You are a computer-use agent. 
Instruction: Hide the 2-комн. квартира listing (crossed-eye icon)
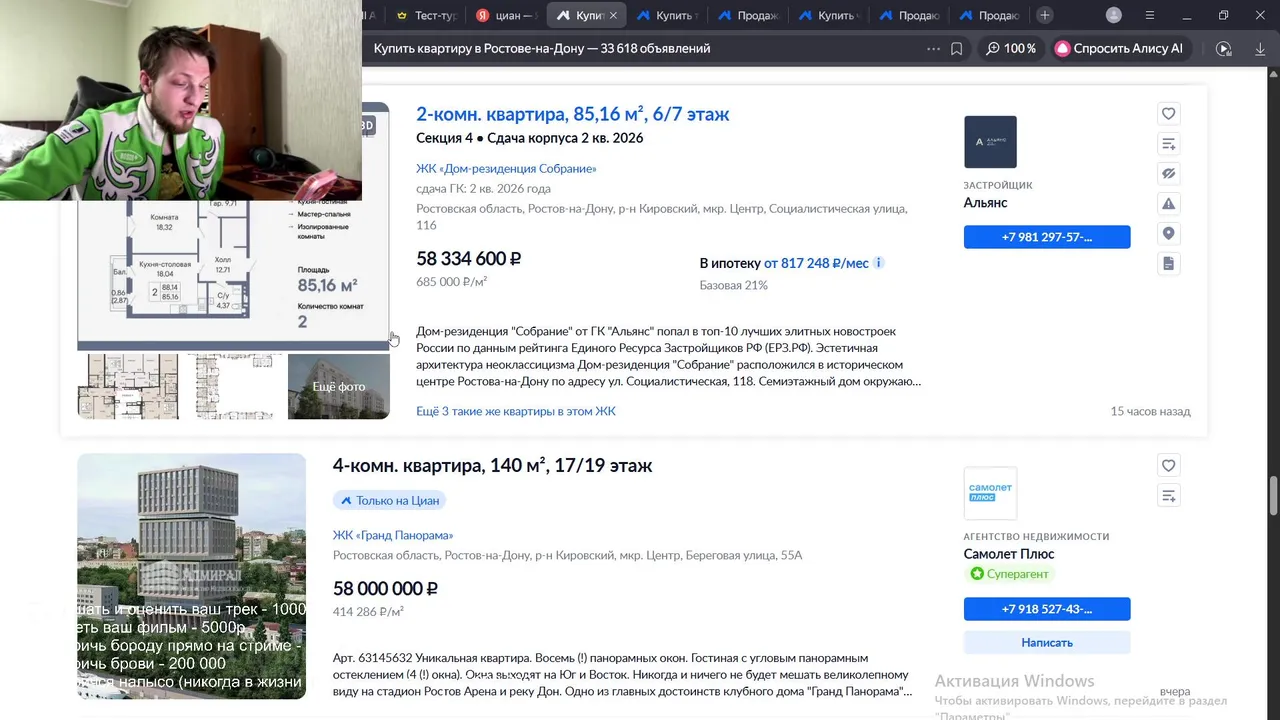[1168, 174]
